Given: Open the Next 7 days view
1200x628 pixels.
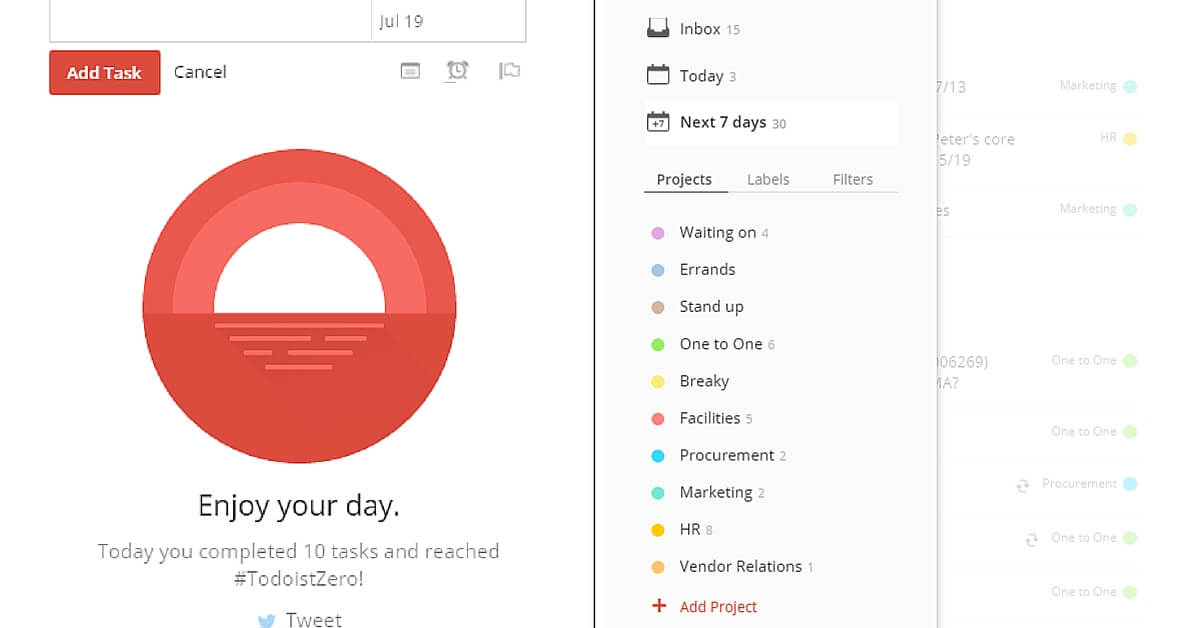Looking at the screenshot, I should click(770, 122).
